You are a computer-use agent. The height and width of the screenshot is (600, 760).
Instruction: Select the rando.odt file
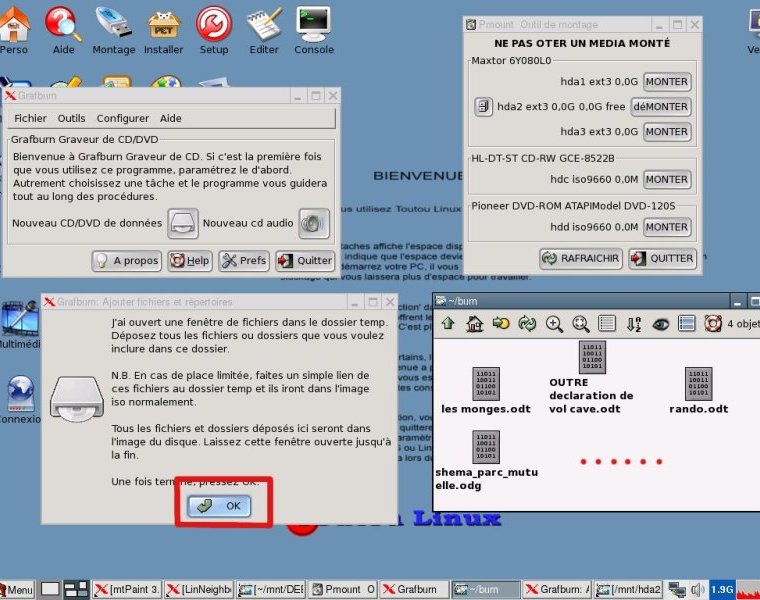click(x=698, y=391)
